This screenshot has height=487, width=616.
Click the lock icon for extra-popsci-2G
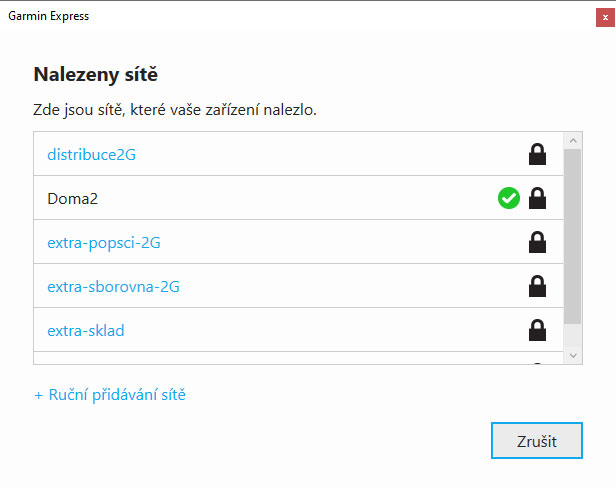[x=537, y=242]
